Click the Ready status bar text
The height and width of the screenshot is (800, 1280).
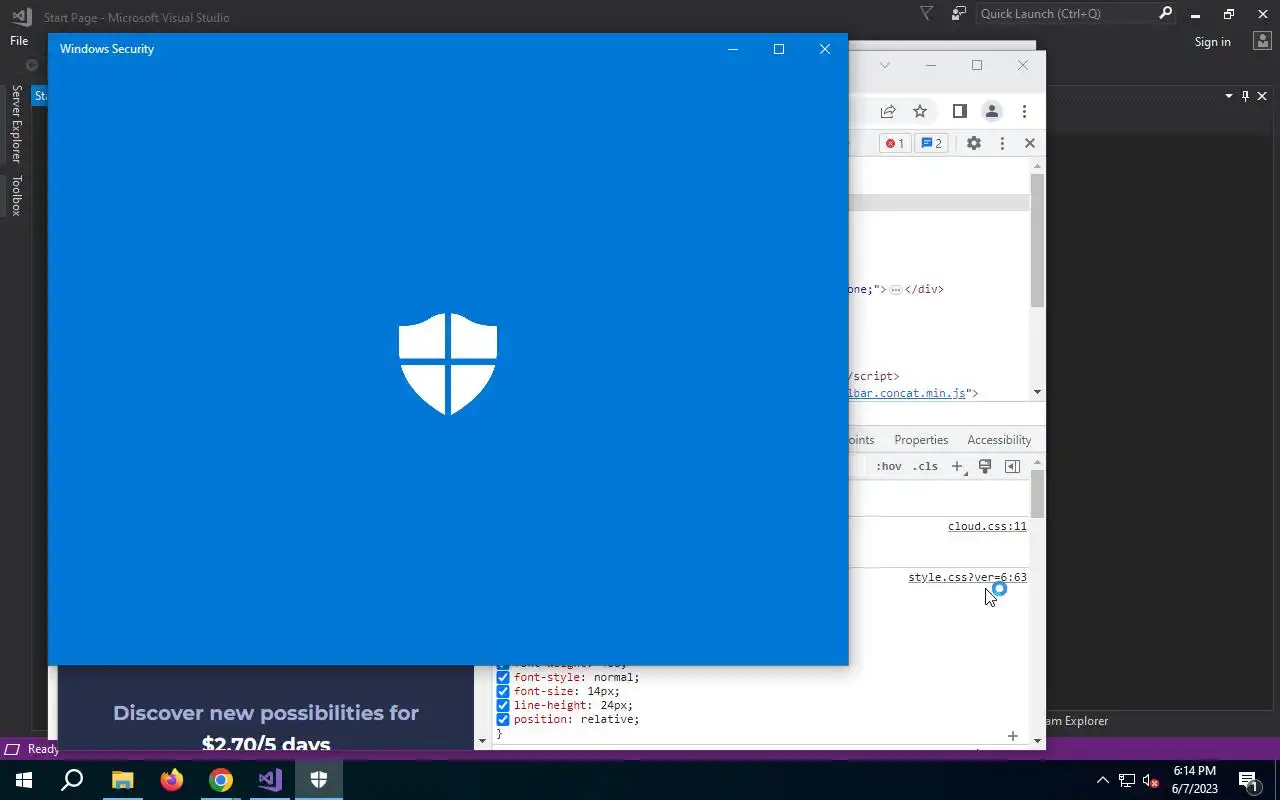pos(43,749)
